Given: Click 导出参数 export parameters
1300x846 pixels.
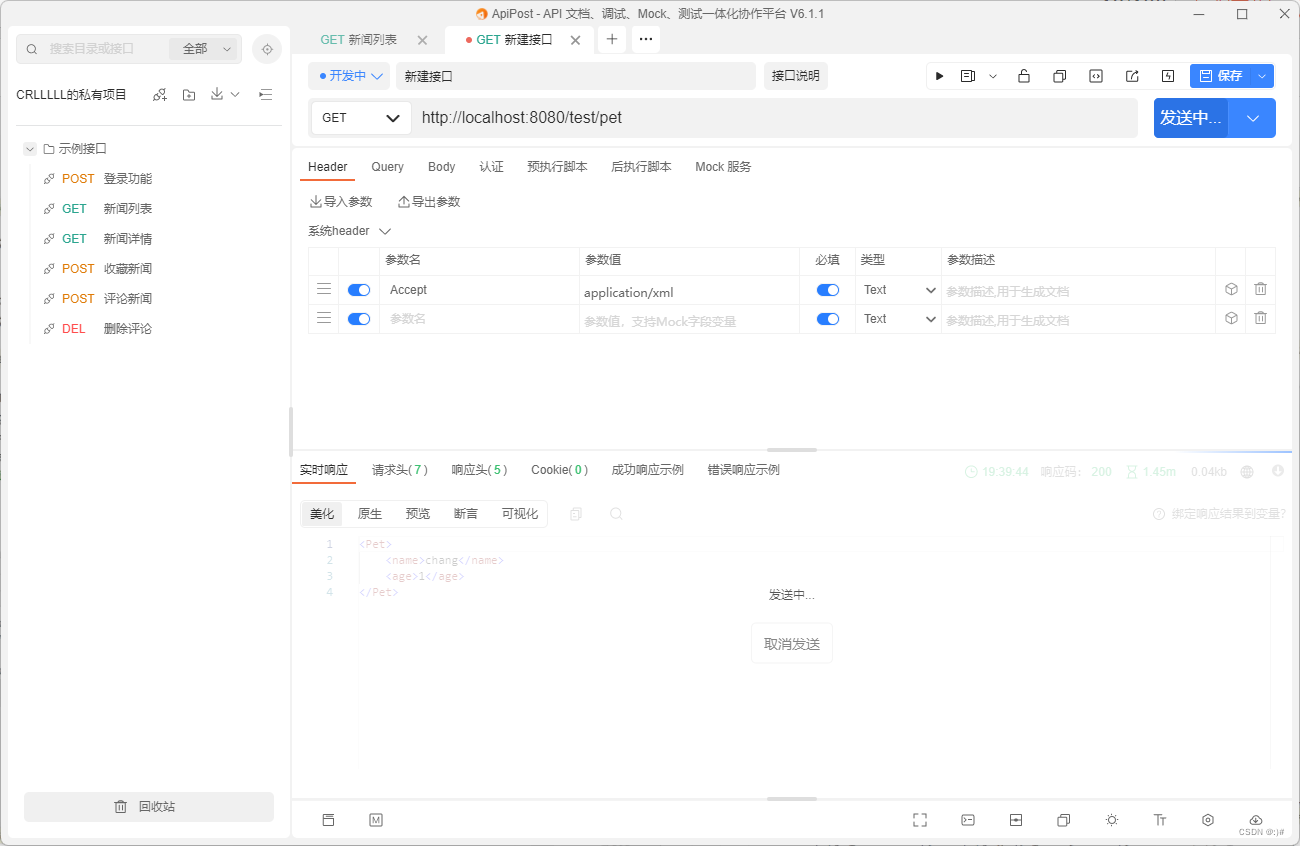Looking at the screenshot, I should [x=429, y=202].
